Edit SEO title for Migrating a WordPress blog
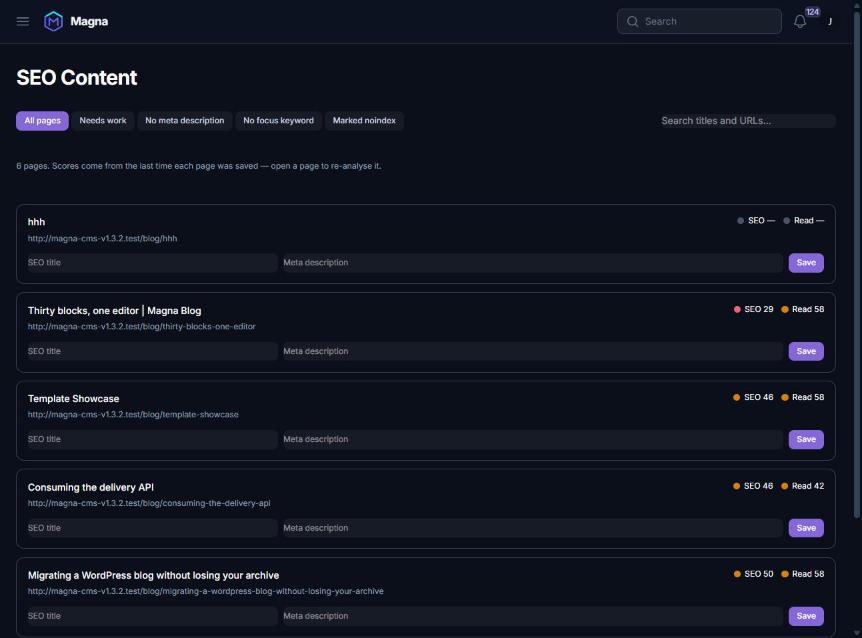Viewport: 862px width, 638px height. (x=152, y=616)
